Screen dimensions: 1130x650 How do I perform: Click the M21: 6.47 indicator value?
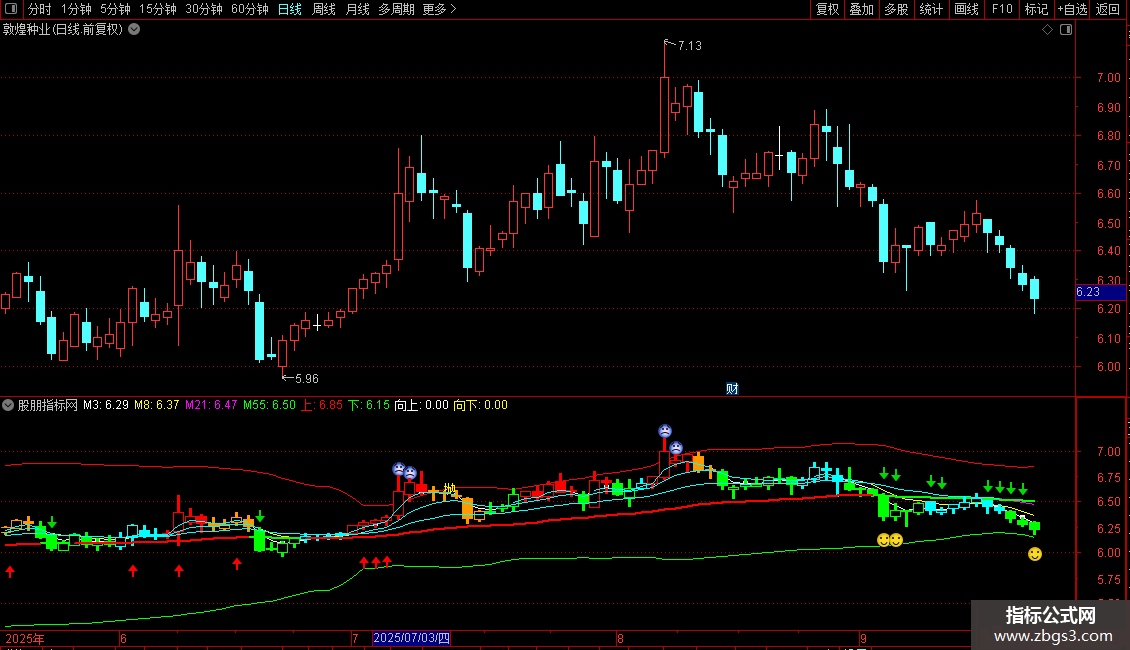(x=211, y=405)
